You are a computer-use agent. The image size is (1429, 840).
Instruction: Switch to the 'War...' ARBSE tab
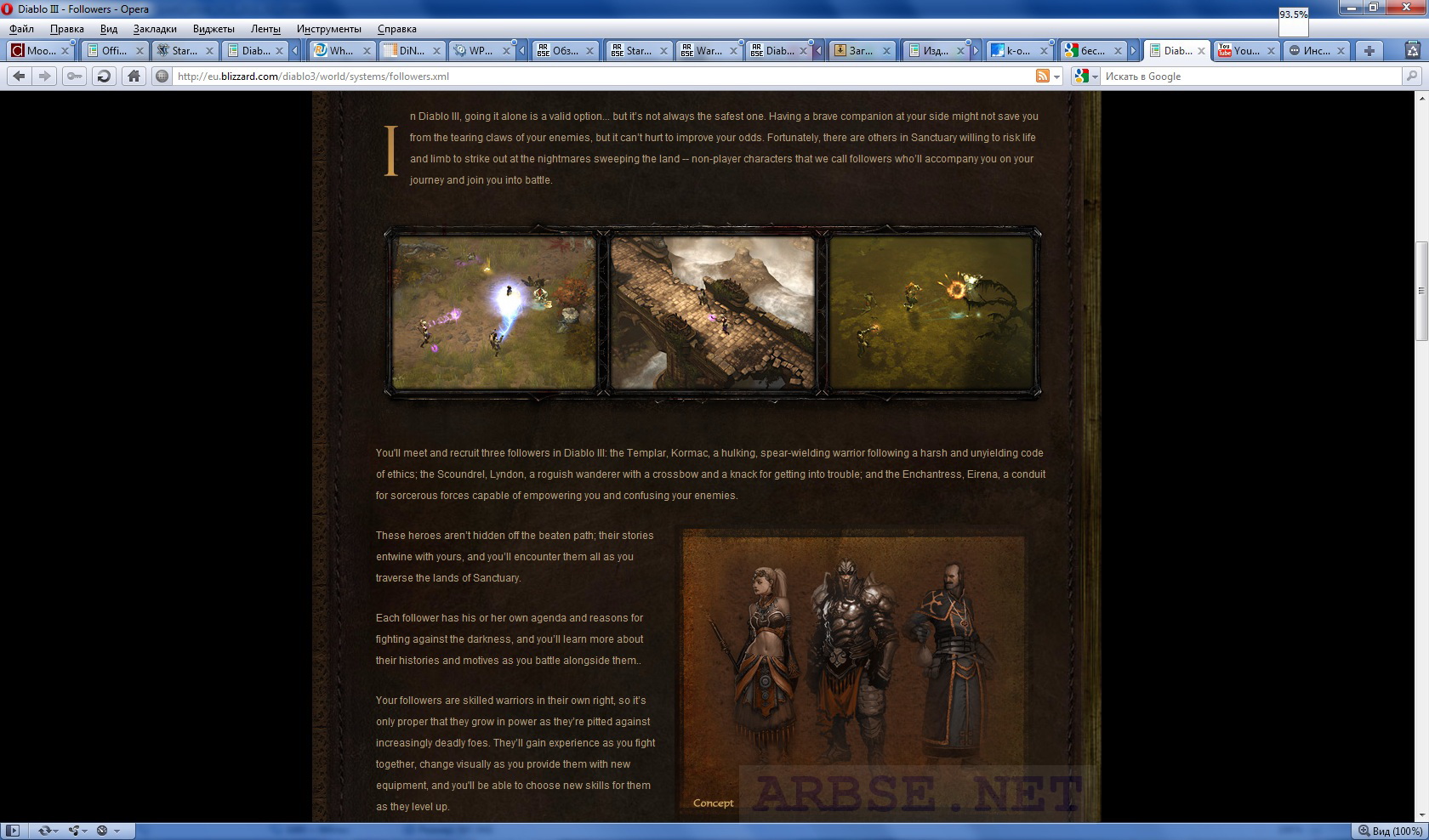click(x=709, y=51)
